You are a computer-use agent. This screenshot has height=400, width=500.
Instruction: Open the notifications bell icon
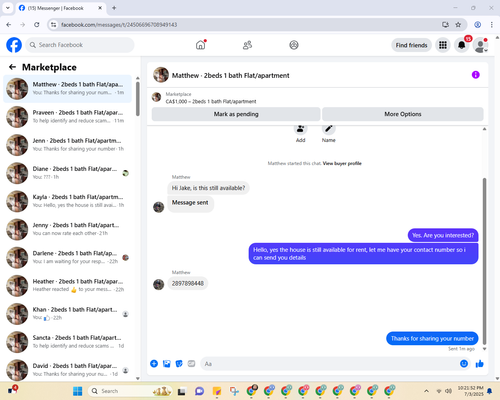click(462, 45)
